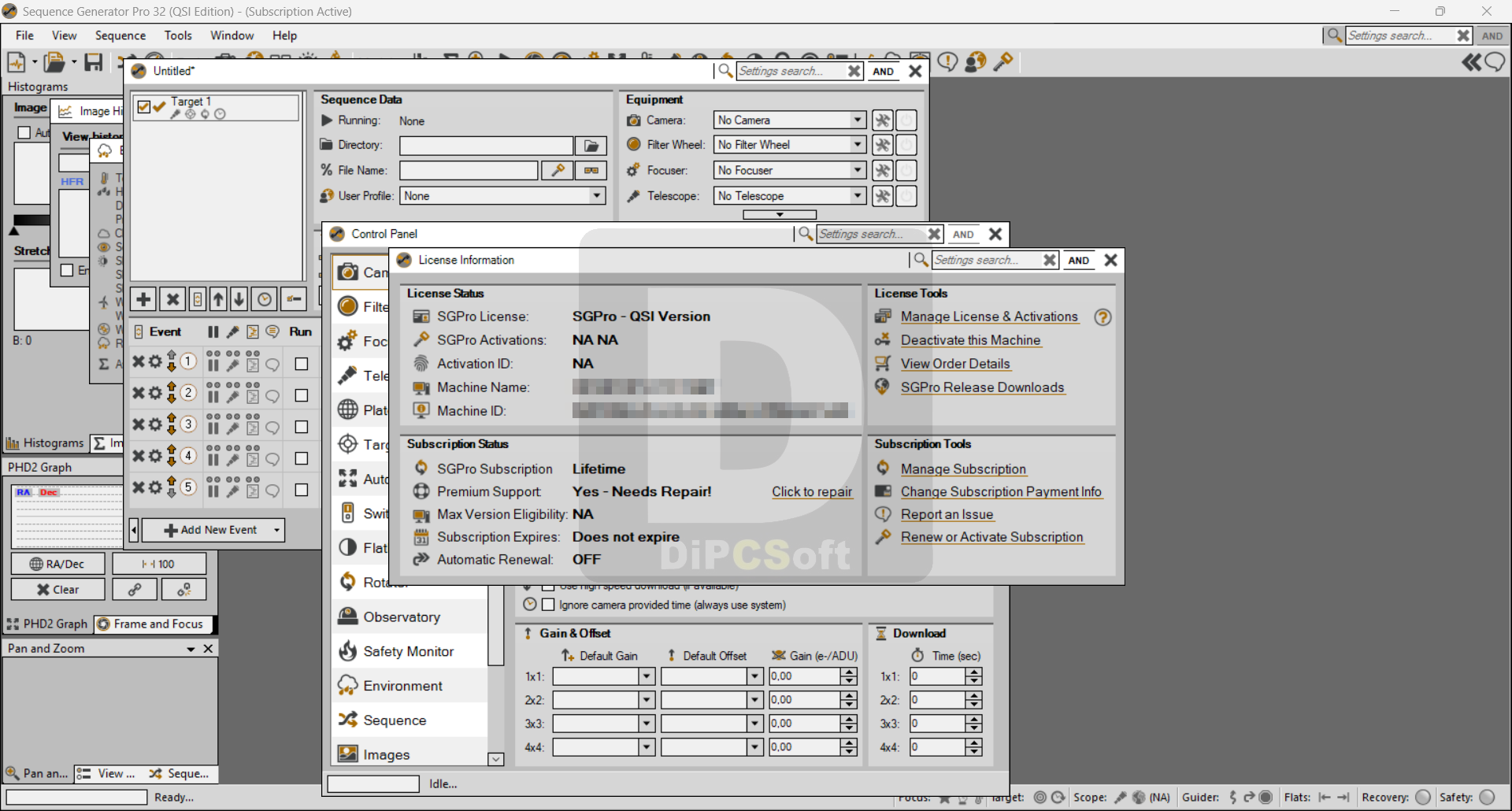Open the File menu
1512x811 pixels.
[24, 35]
